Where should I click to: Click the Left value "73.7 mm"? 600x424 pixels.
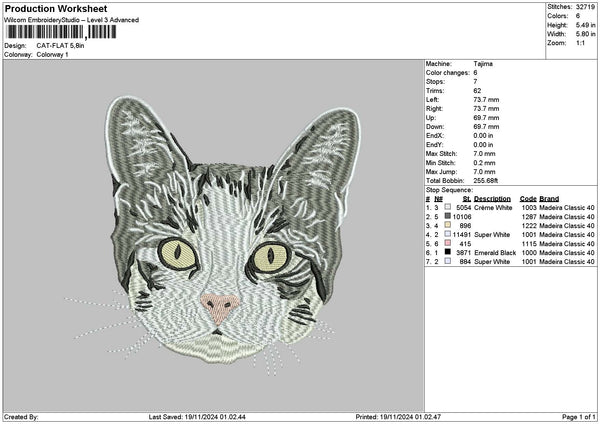(486, 100)
